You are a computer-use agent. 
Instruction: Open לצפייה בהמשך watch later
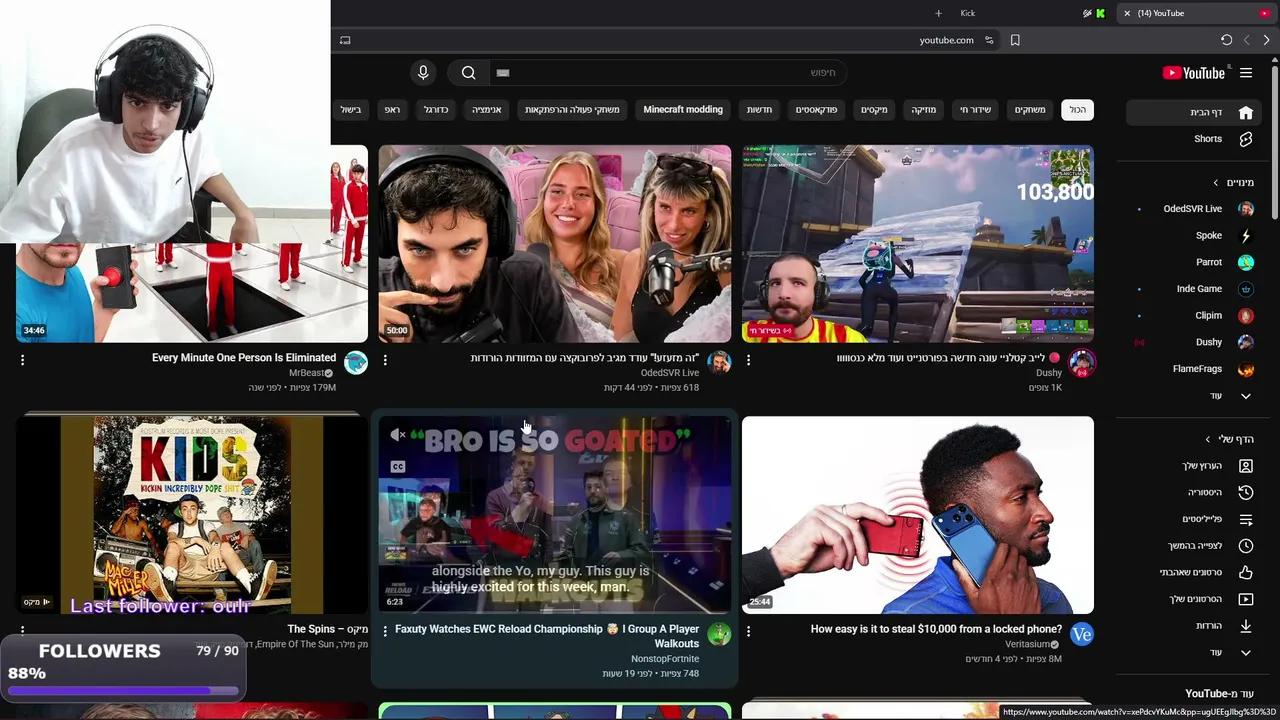coord(1193,546)
